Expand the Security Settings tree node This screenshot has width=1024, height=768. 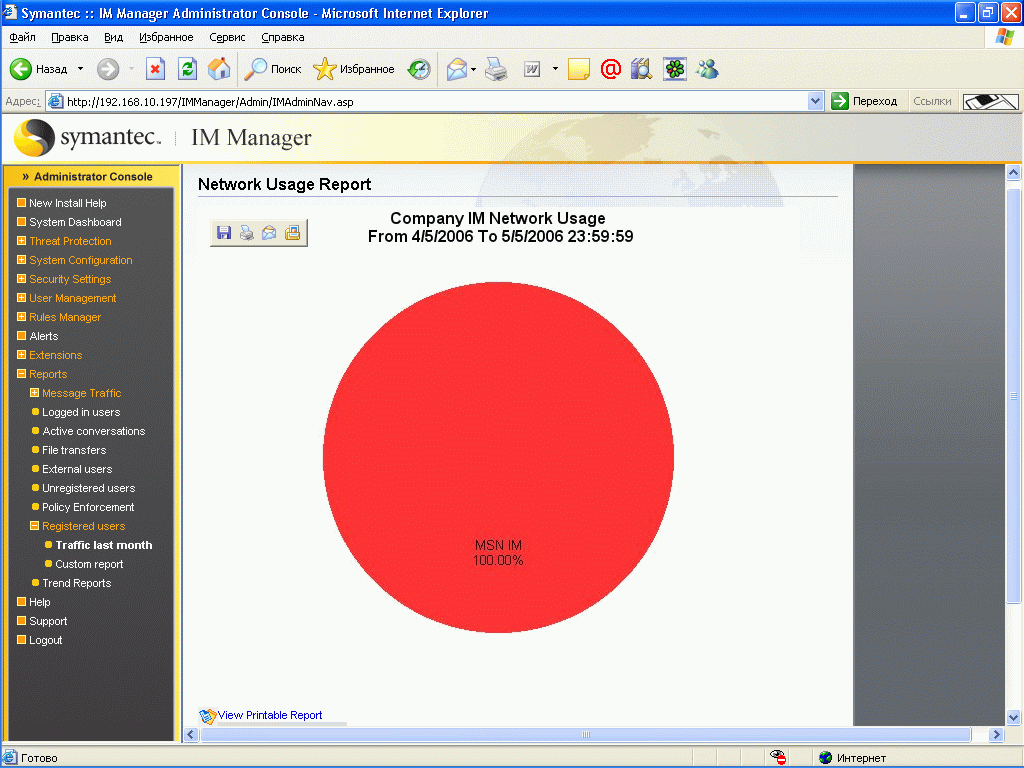tap(21, 278)
